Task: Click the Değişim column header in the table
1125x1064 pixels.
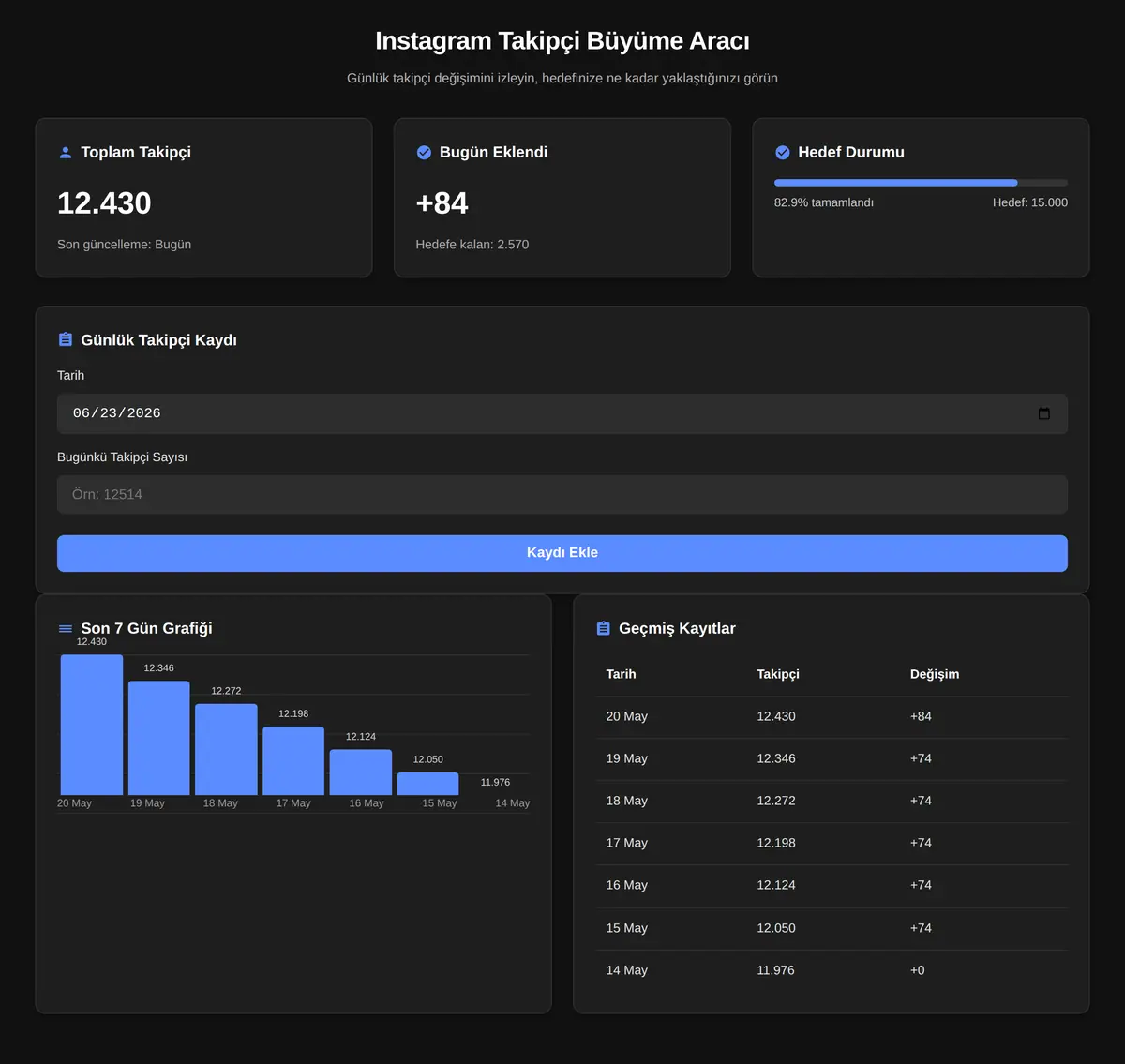Action: point(935,674)
